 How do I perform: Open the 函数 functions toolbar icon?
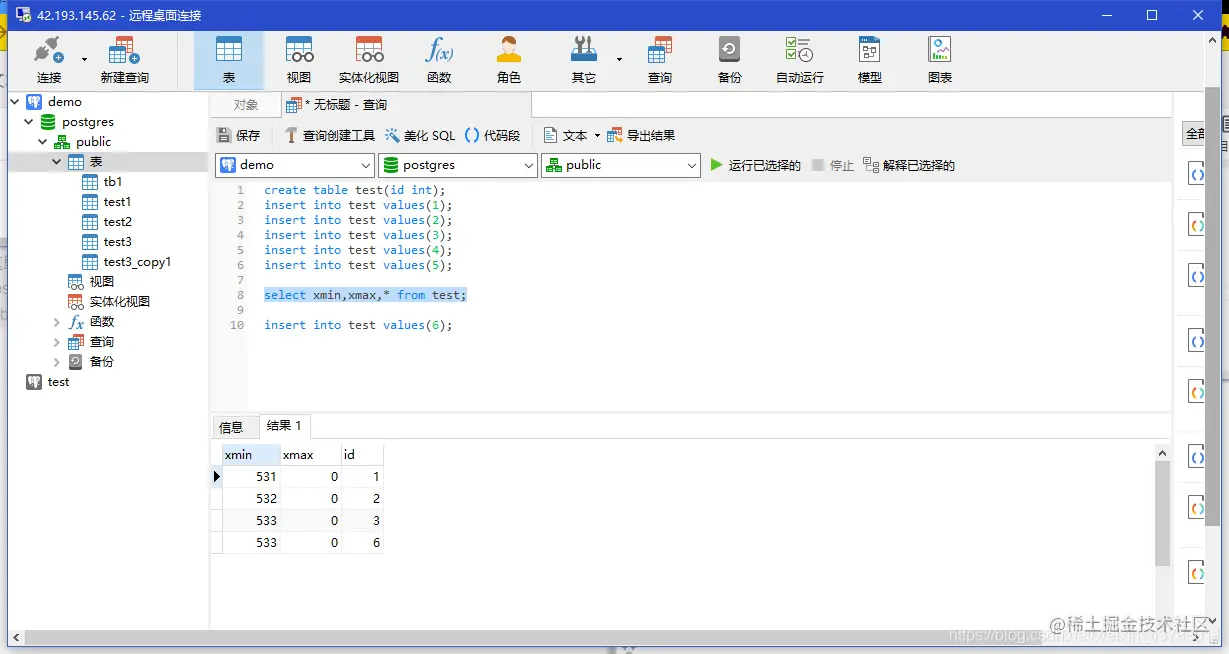point(439,60)
